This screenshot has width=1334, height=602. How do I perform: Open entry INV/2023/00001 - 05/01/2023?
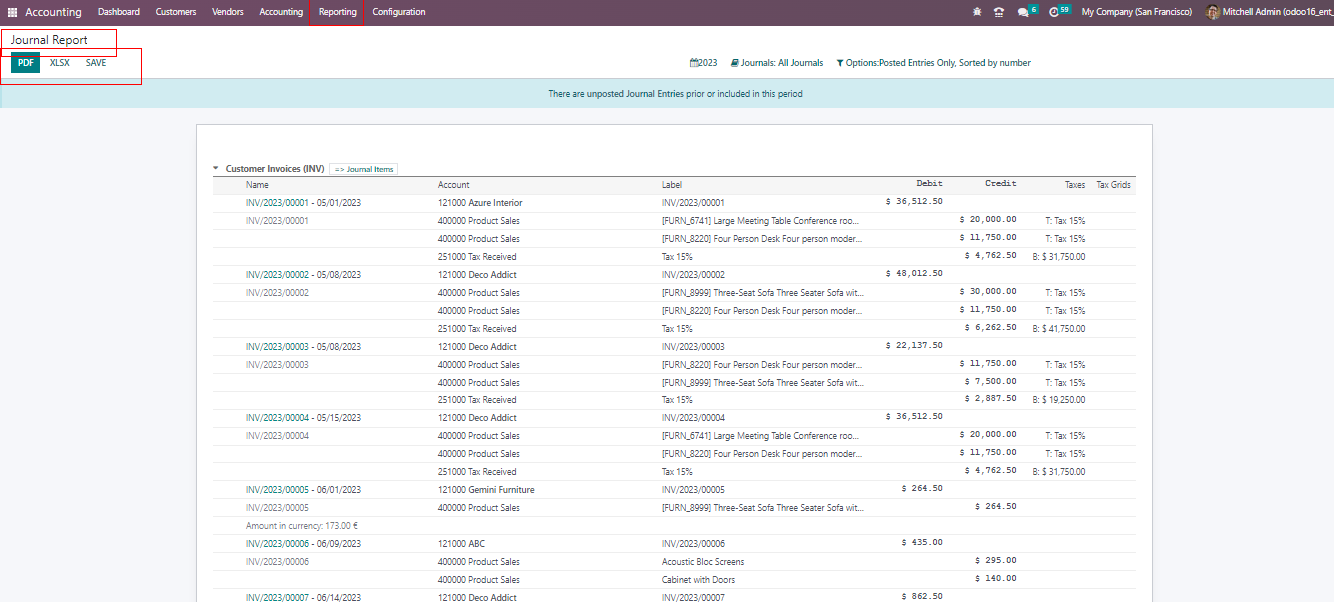coord(303,203)
